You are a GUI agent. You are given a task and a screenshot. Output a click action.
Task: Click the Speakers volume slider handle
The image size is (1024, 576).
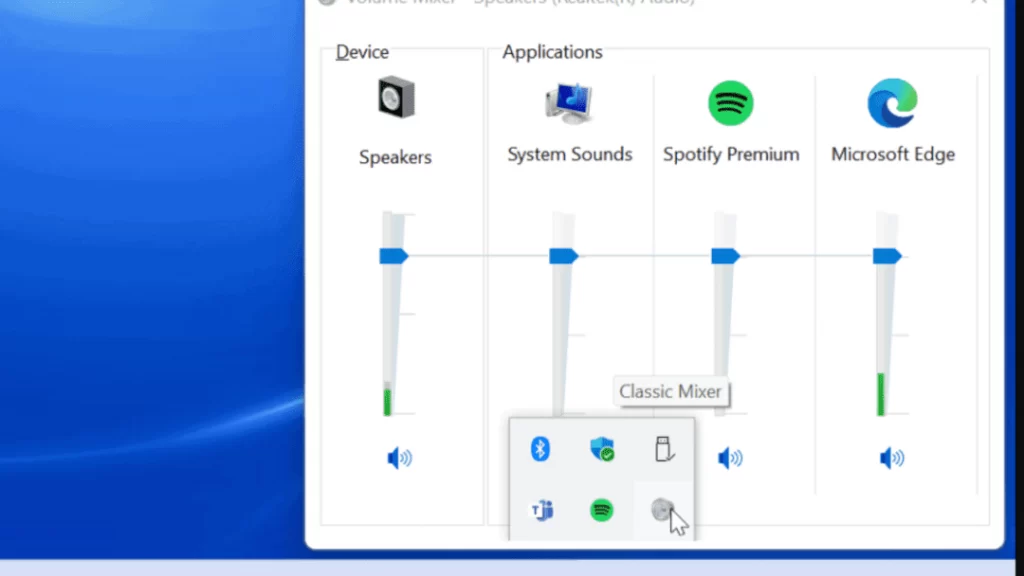coord(394,256)
